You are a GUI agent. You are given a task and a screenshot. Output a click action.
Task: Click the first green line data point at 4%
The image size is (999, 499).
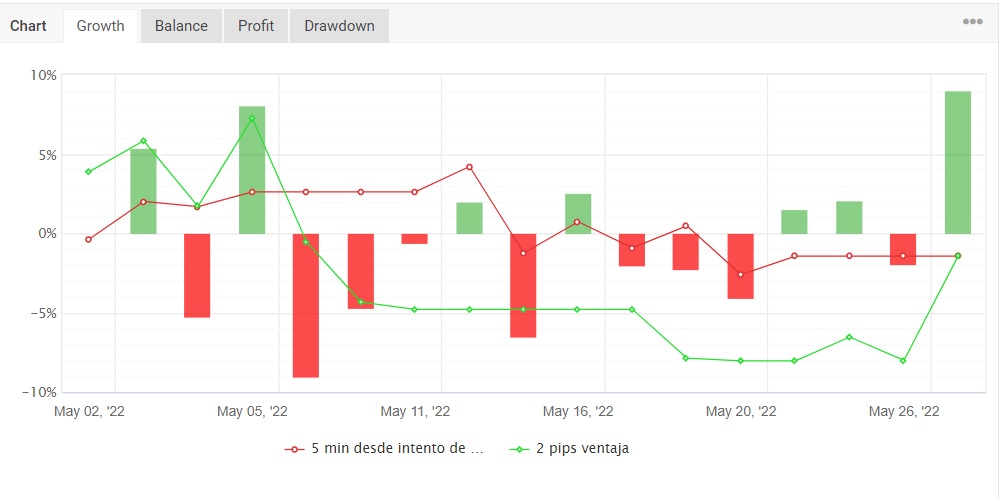tap(88, 172)
